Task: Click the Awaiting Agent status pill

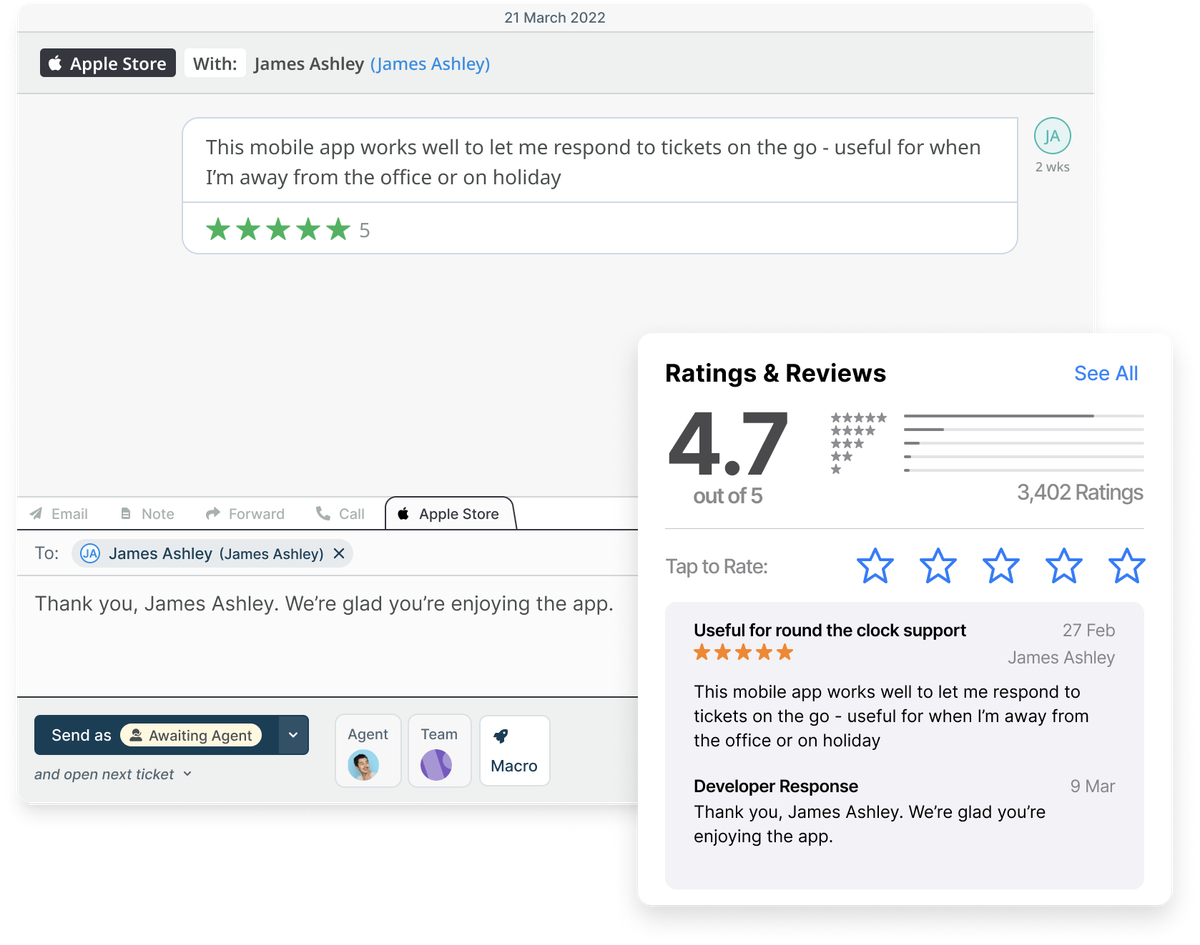Action: pos(191,735)
